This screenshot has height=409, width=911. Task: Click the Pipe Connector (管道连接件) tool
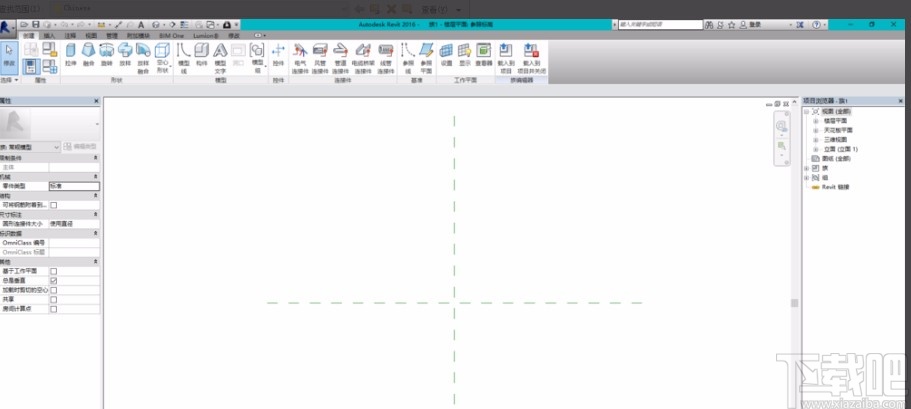click(x=340, y=58)
